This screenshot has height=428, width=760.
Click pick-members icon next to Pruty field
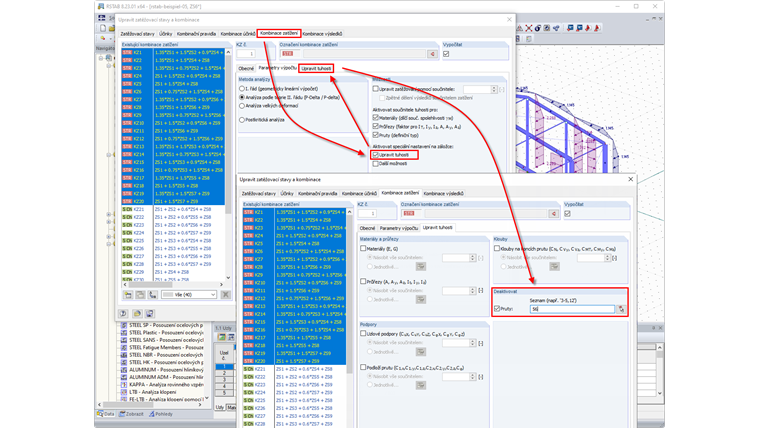pos(621,309)
